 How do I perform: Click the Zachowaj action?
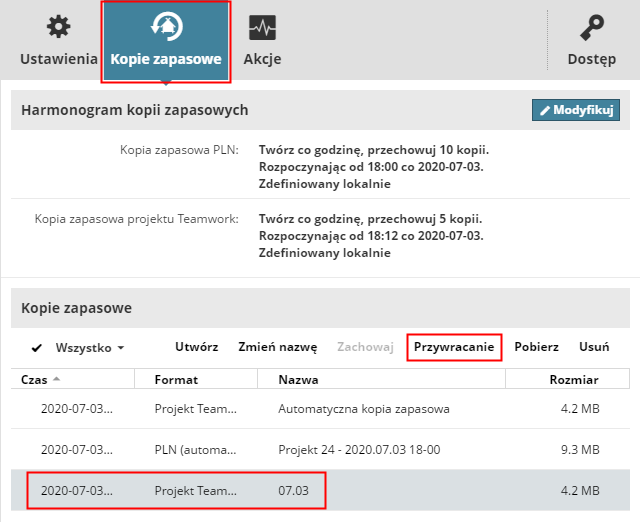click(365, 347)
